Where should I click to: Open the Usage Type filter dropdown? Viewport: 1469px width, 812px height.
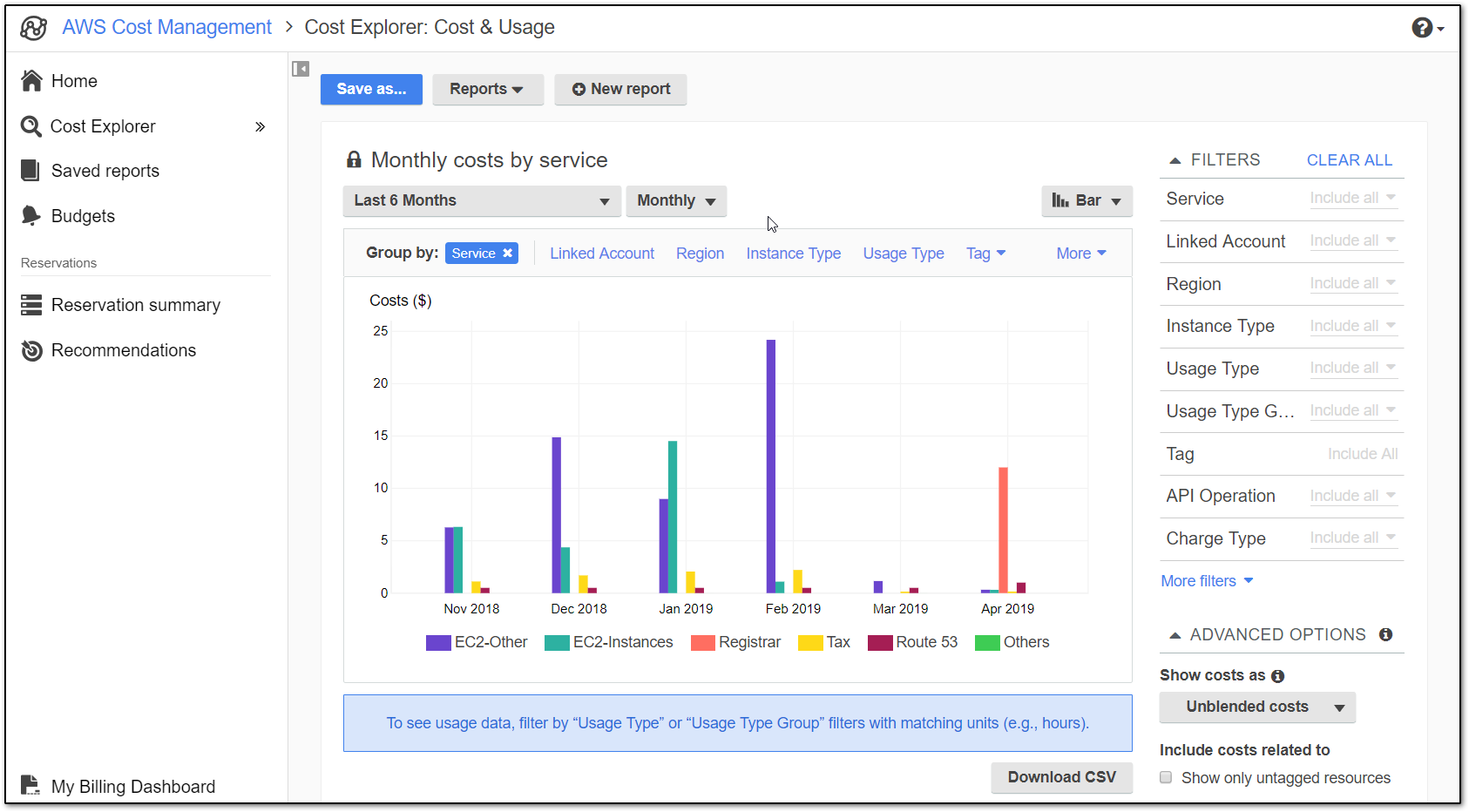tap(1353, 368)
